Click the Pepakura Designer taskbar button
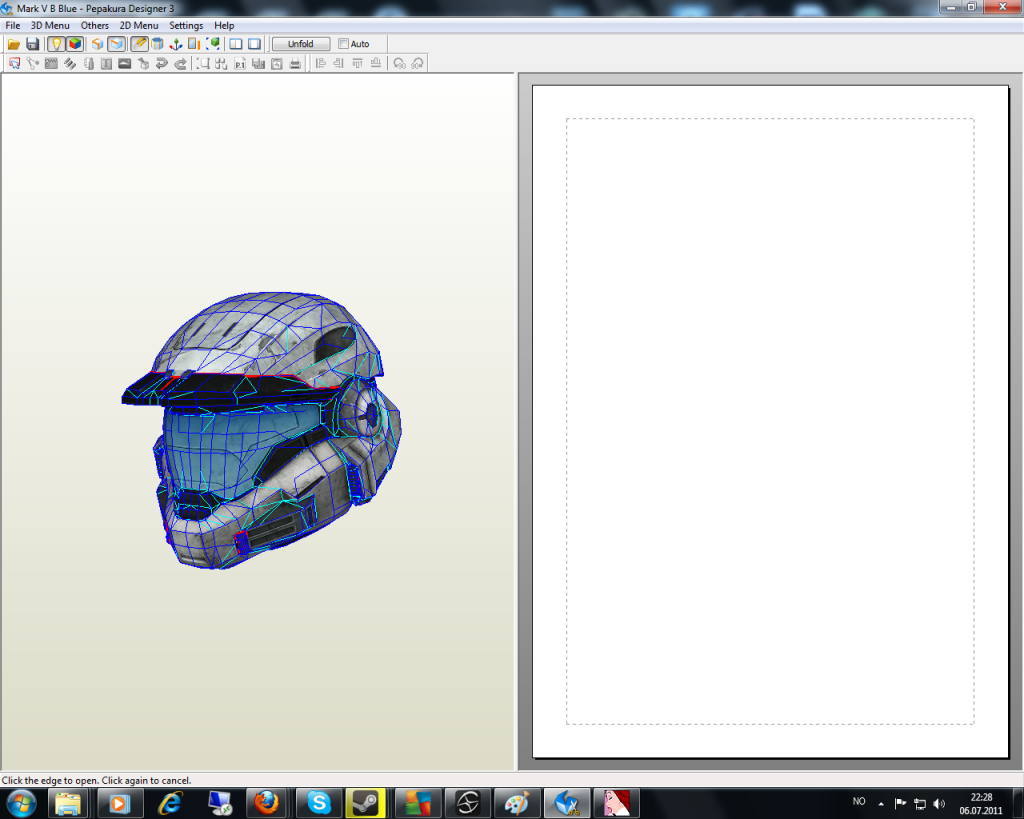Viewport: 1024px width, 819px height. tap(567, 803)
